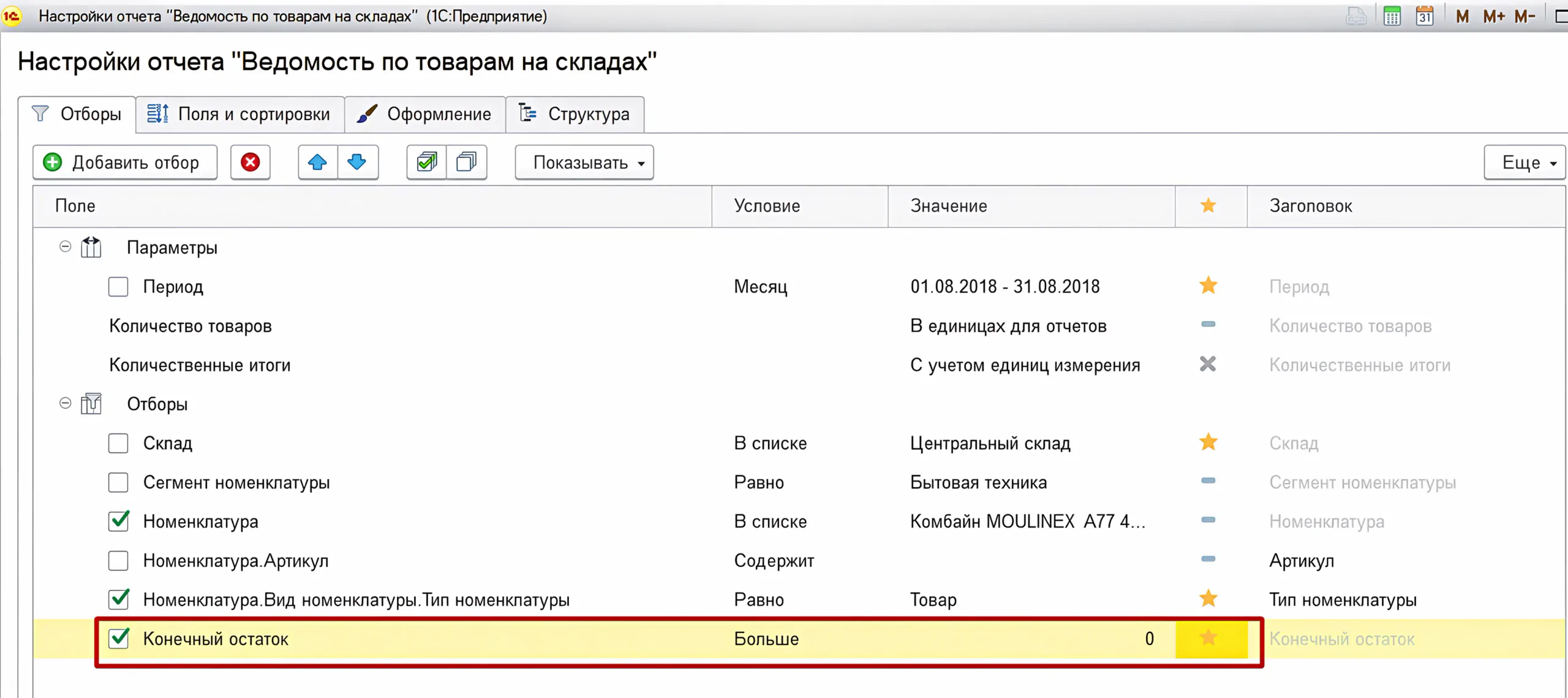This screenshot has width=1568, height=698.
Task: Click the M memory button in title bar
Action: 1463,17
